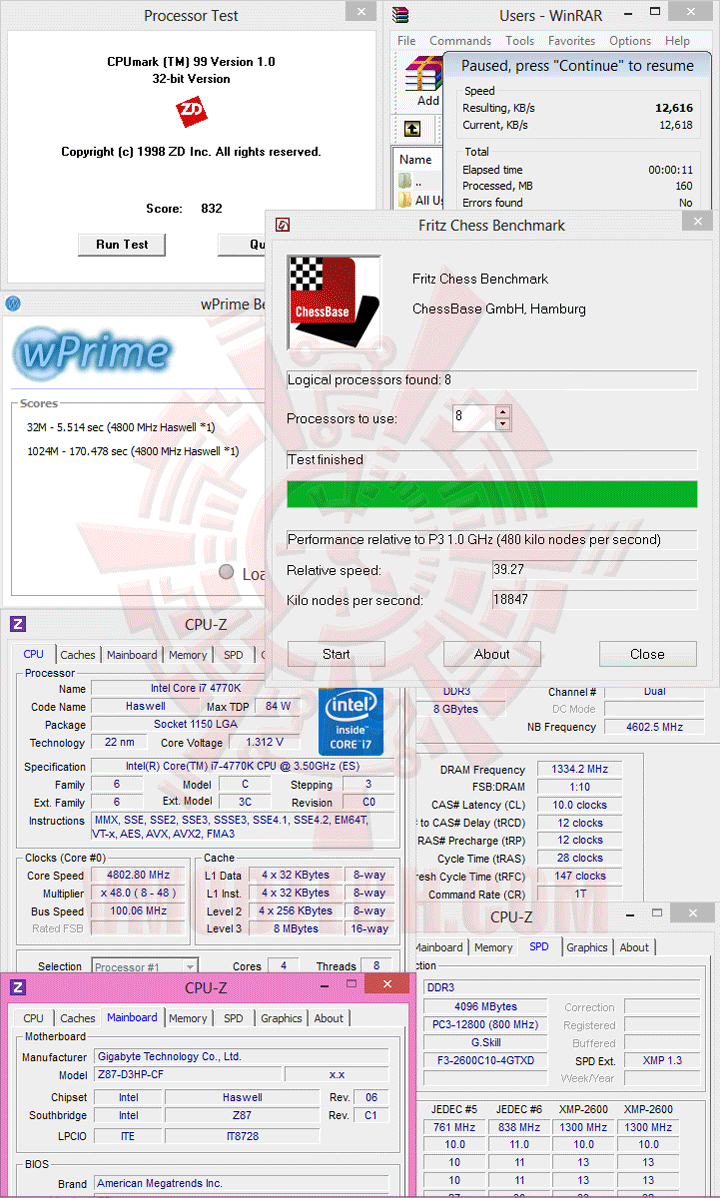Switch to SPD tab in upper CPU-Z window

pos(234,655)
